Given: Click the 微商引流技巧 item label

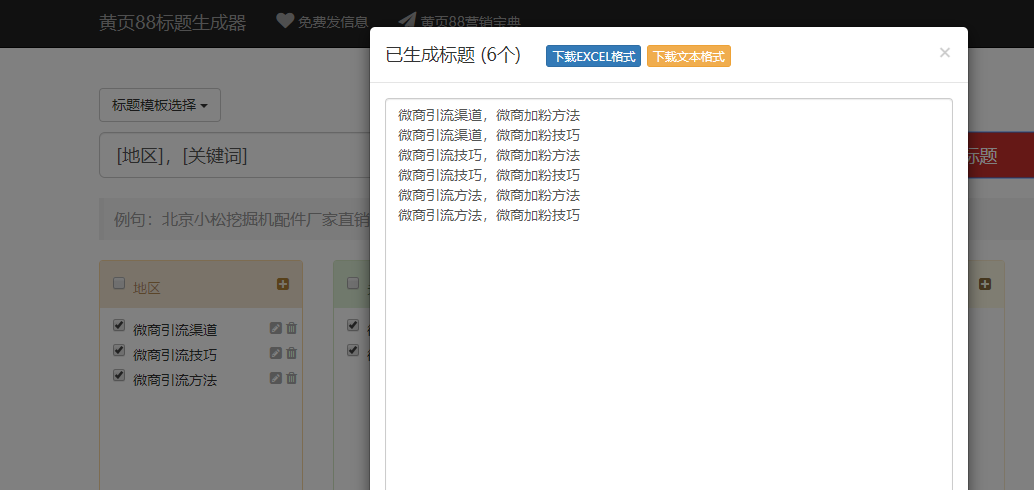Looking at the screenshot, I should 175,355.
